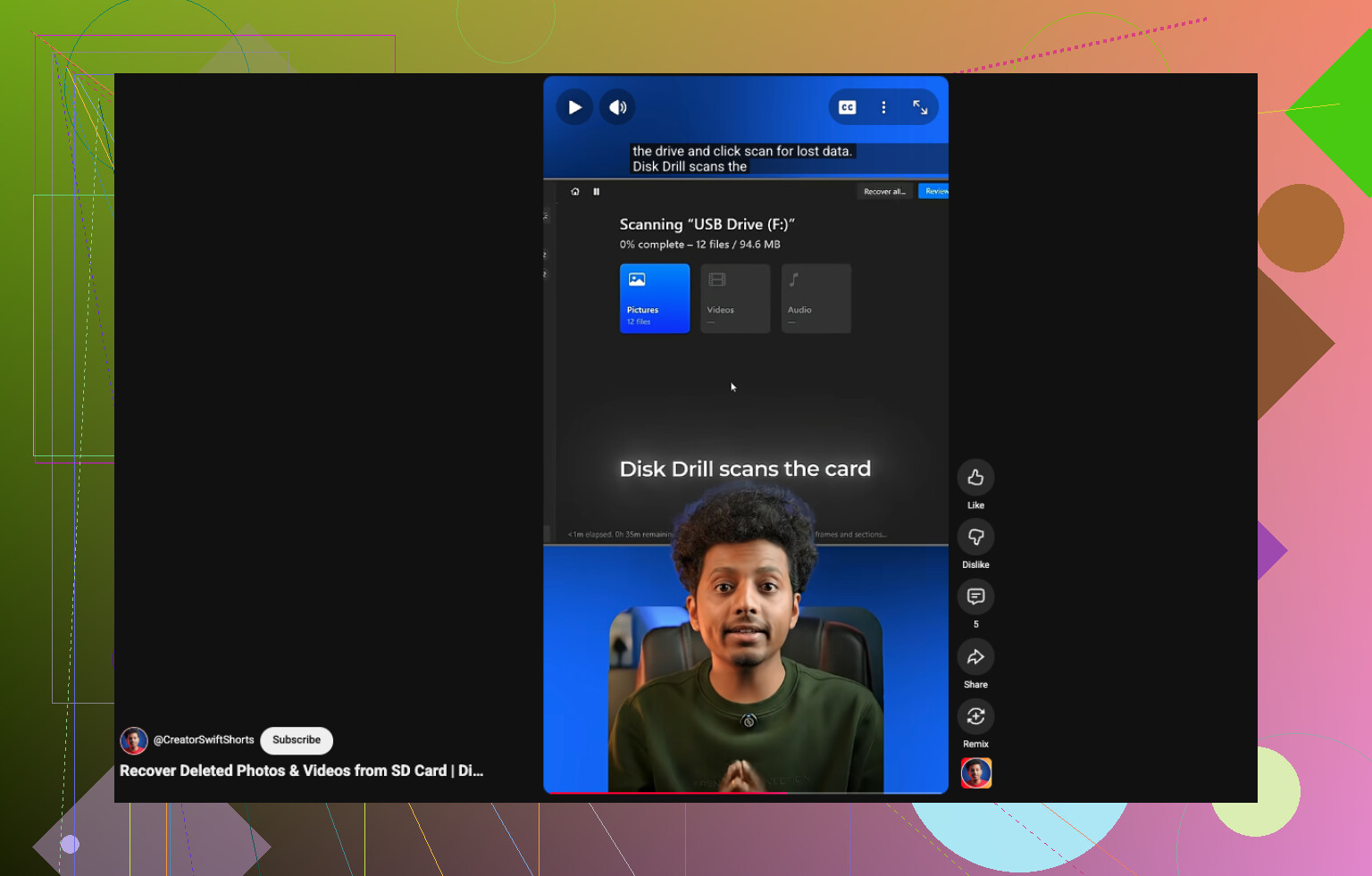Click the Disk Drill home icon
Screen dimensions: 1372x876
tap(575, 191)
